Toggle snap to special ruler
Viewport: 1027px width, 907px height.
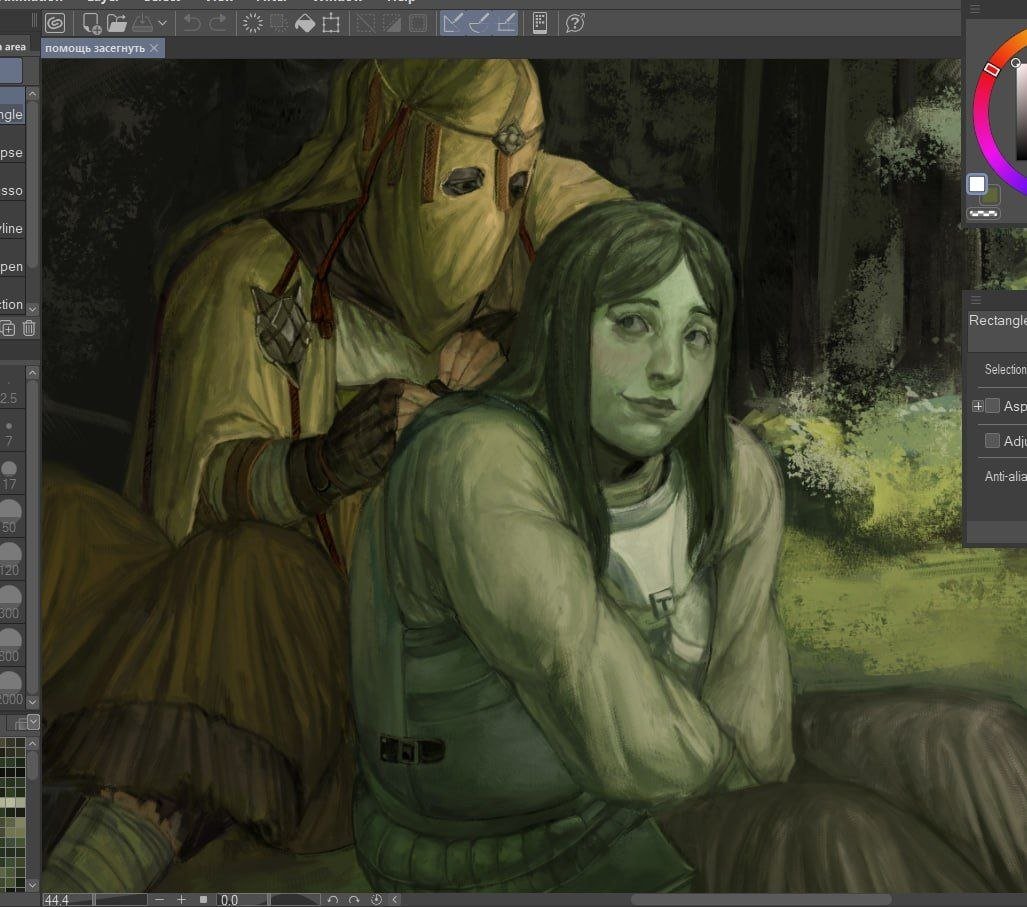pos(479,24)
